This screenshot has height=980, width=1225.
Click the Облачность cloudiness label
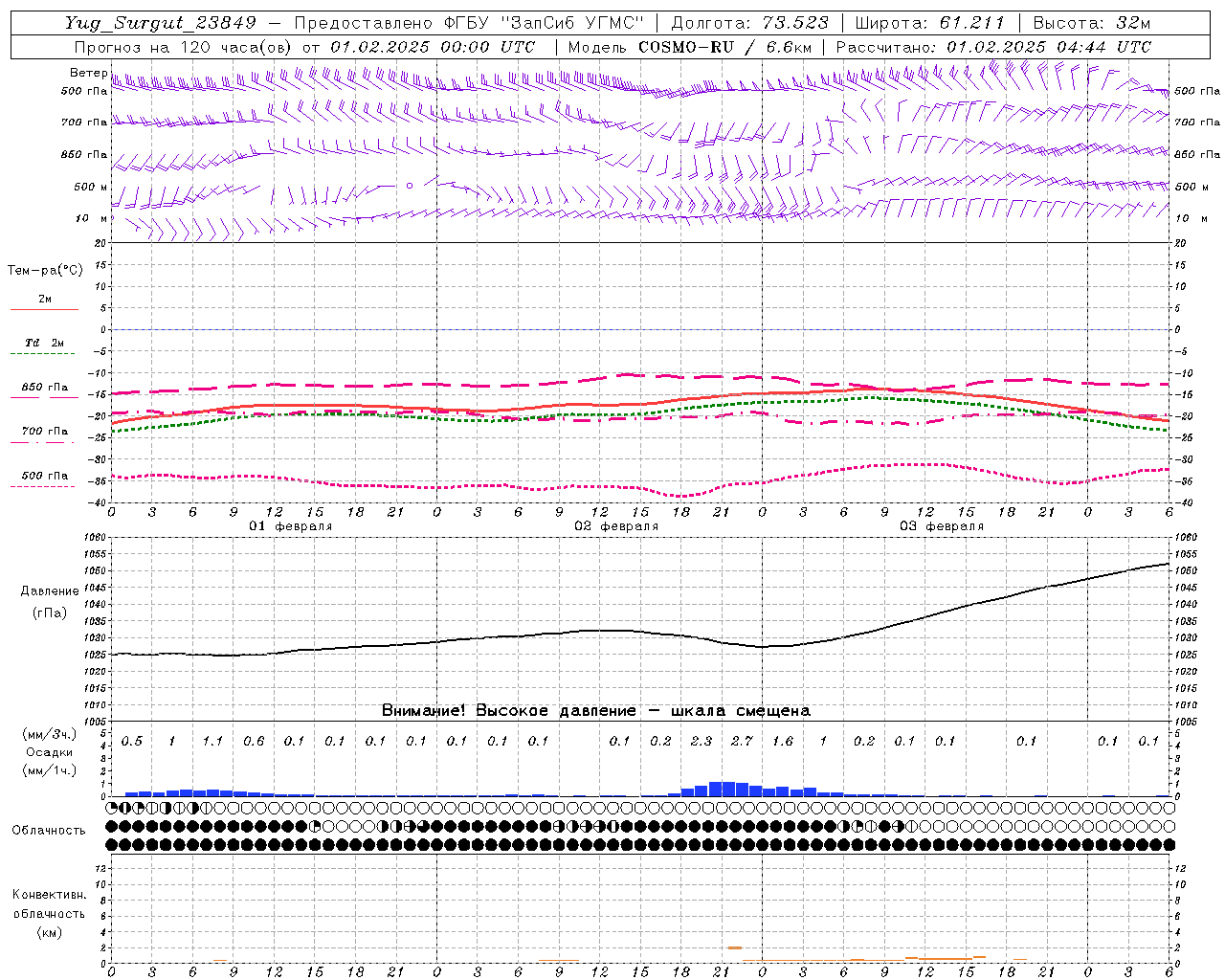[x=49, y=831]
